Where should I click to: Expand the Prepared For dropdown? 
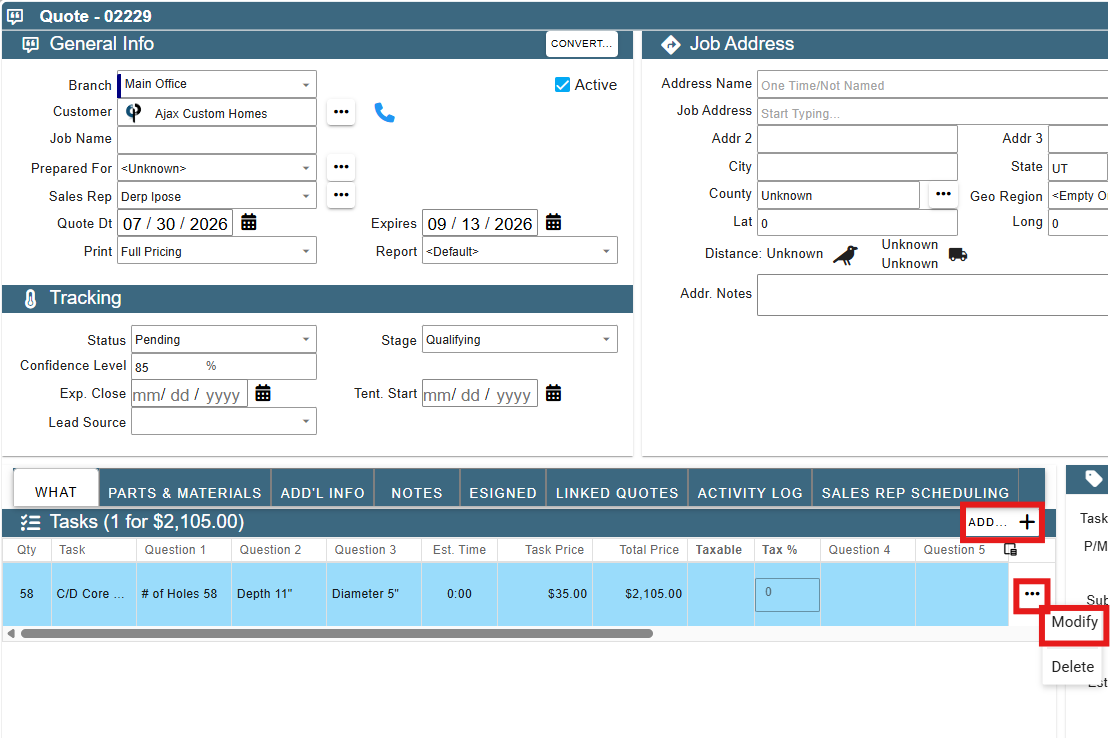click(306, 168)
